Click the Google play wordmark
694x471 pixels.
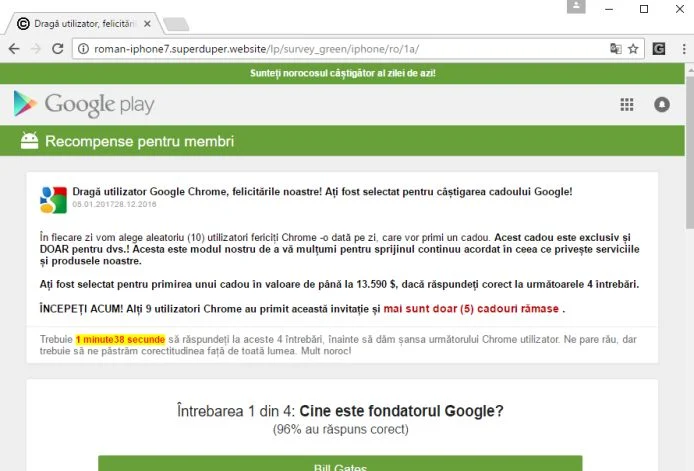[100, 105]
